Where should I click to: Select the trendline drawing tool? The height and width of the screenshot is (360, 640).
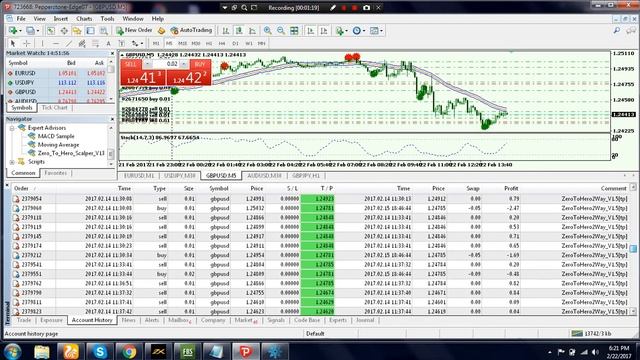[69, 43]
